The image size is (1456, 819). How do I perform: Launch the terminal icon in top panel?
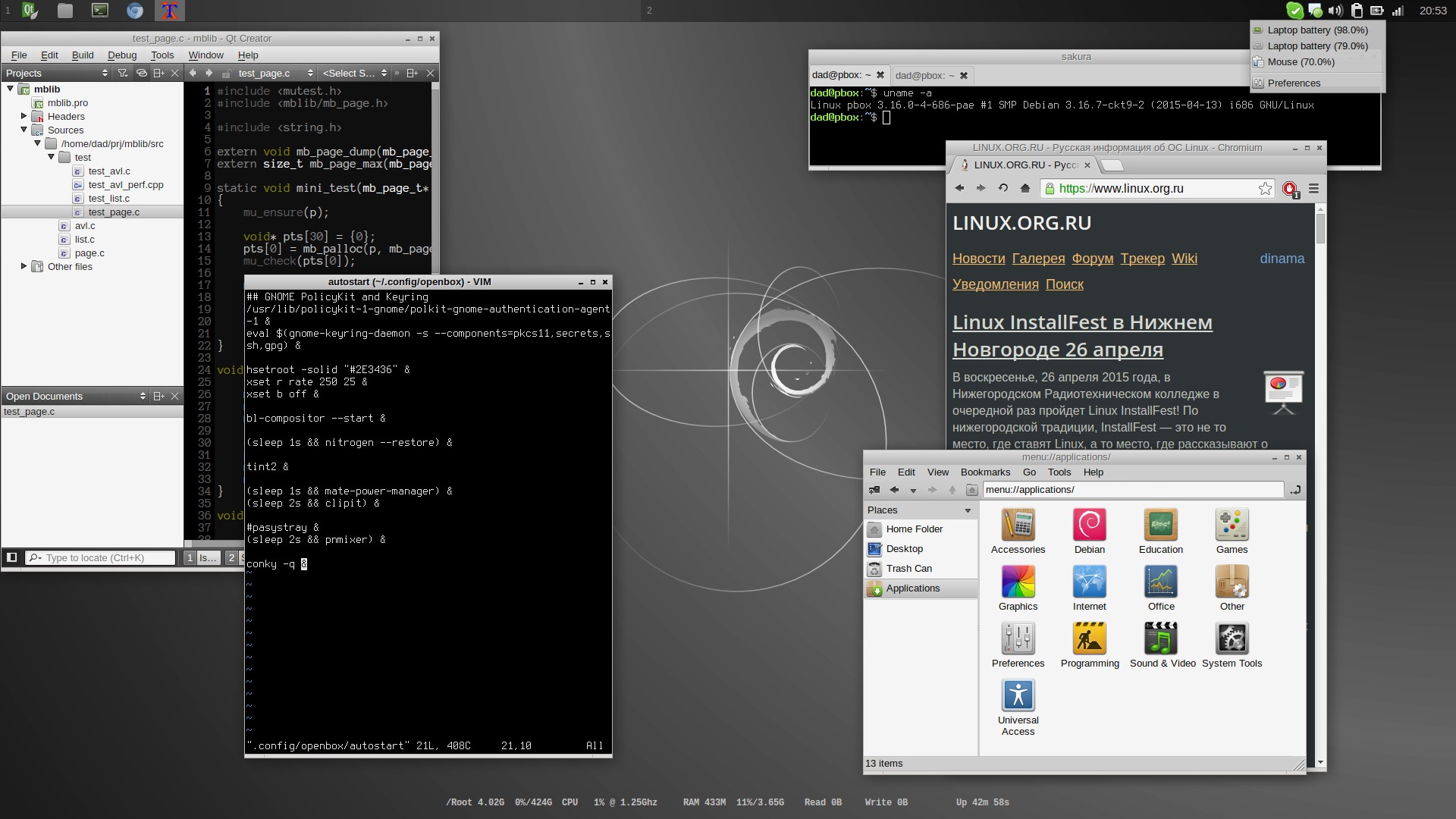100,11
